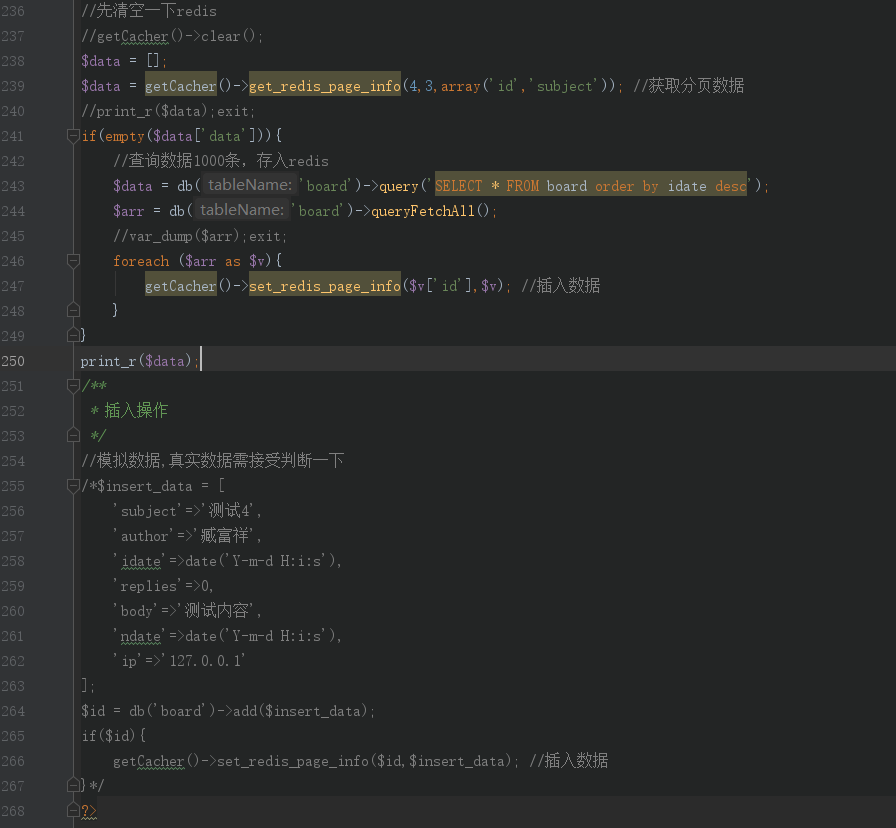Click the get_redis_page_info method call
Screen dimensions: 896x828
[325, 86]
